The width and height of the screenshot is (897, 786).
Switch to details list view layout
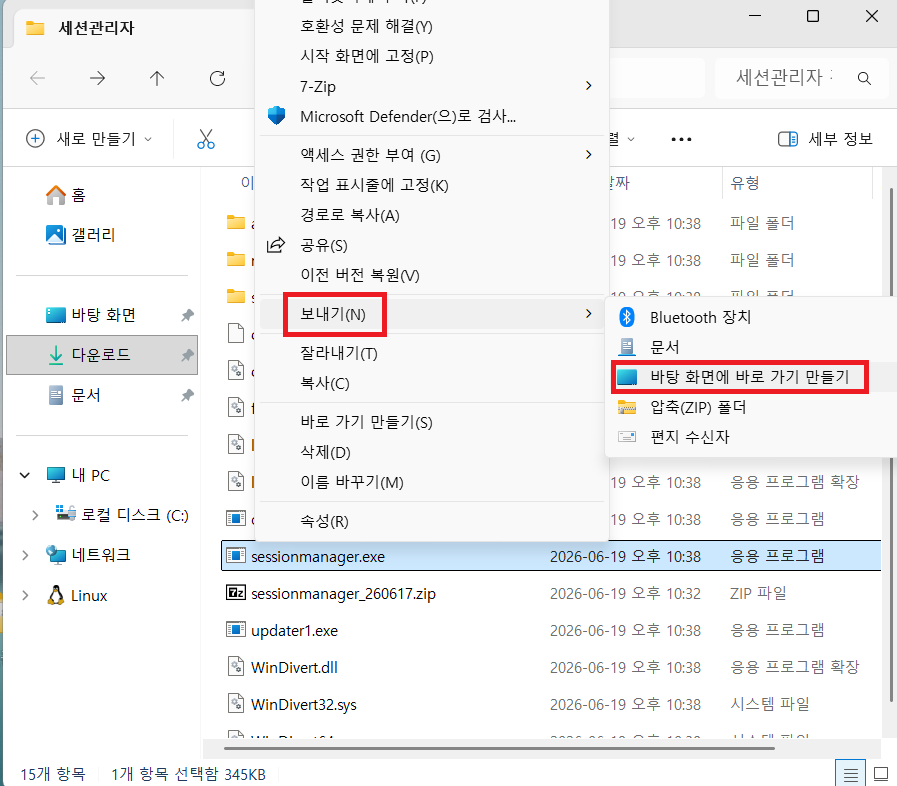[x=850, y=775]
